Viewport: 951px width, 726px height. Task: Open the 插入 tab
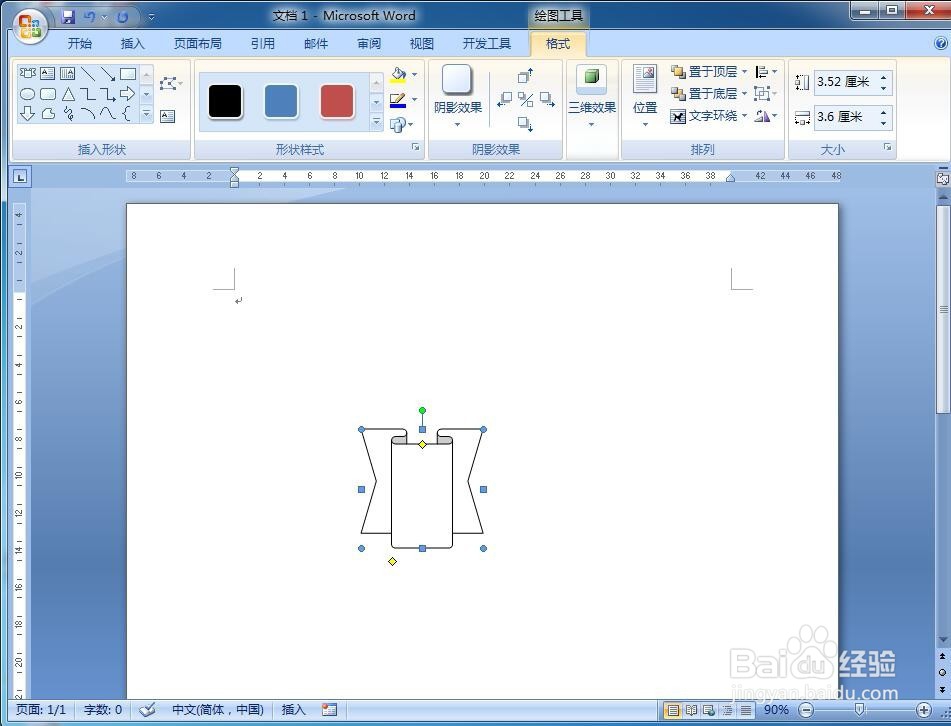click(132, 44)
